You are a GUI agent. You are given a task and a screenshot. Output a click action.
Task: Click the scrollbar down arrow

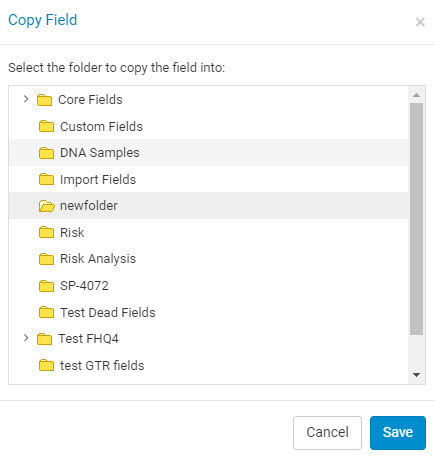pos(416,375)
